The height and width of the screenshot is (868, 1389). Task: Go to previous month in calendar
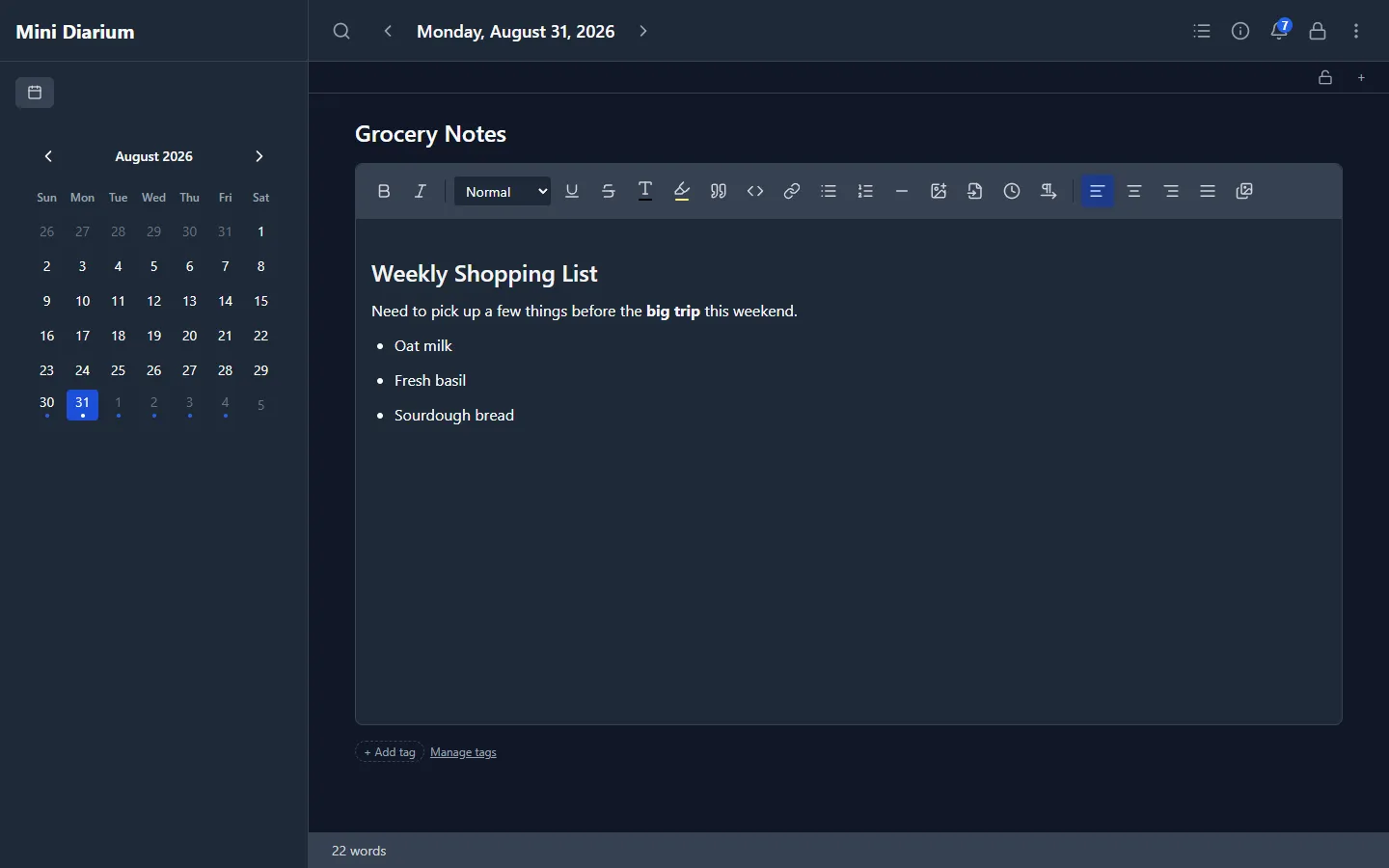click(x=48, y=156)
